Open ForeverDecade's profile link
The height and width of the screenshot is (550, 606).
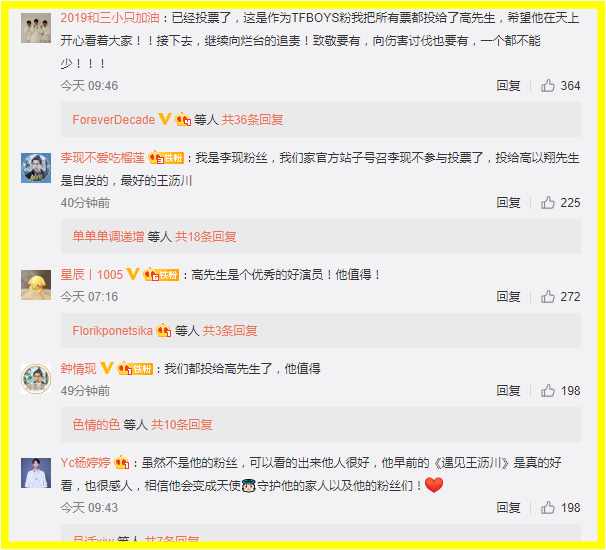point(114,120)
